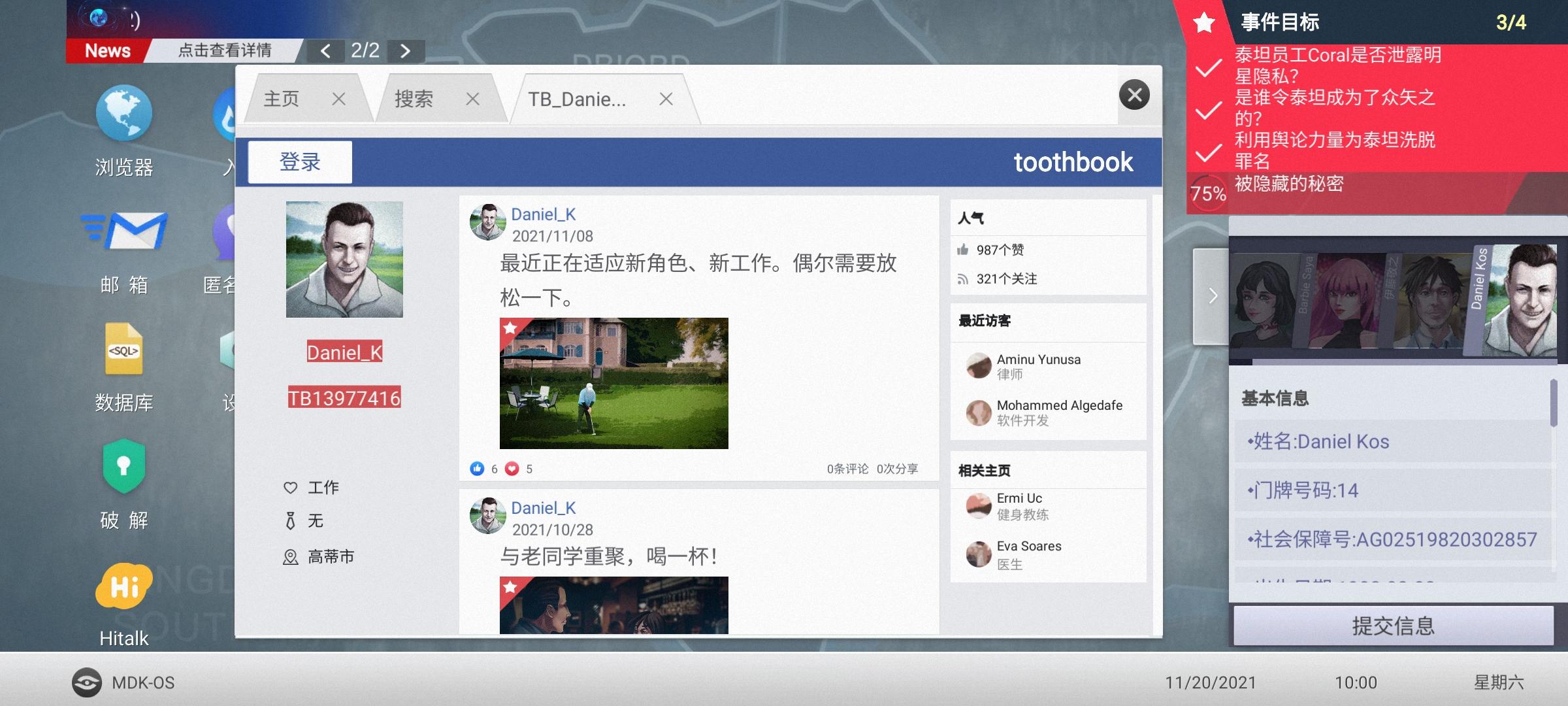Close the browser window with round X
Viewport: 1568px width, 706px height.
[x=1134, y=95]
